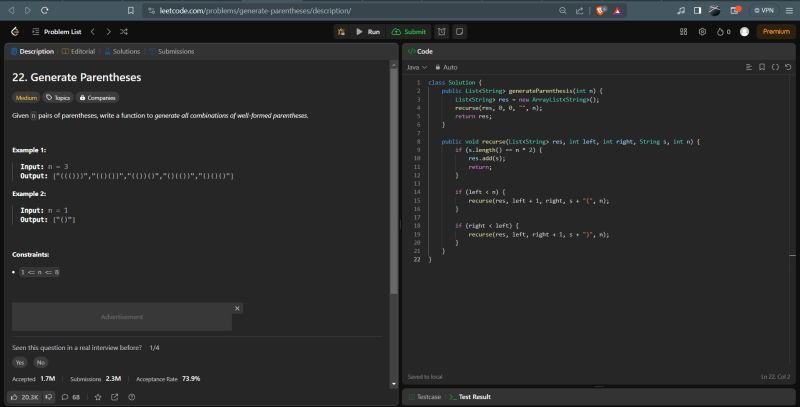Click the curly braces icon in editor
Viewport: 800px width, 407px height.
pyautogui.click(x=776, y=67)
